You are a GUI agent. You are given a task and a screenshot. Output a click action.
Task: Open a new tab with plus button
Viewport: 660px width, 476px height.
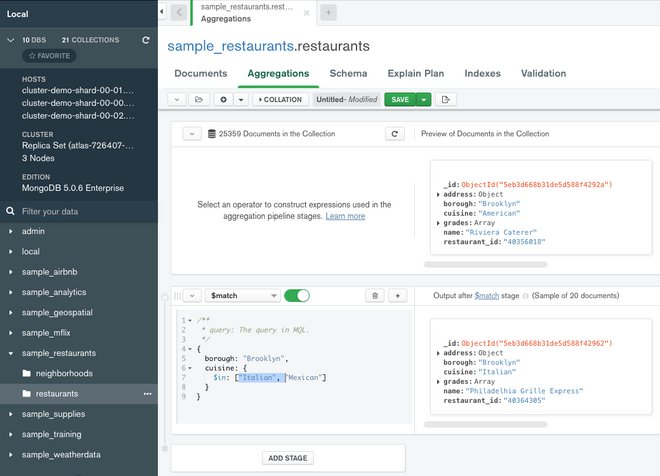328,12
